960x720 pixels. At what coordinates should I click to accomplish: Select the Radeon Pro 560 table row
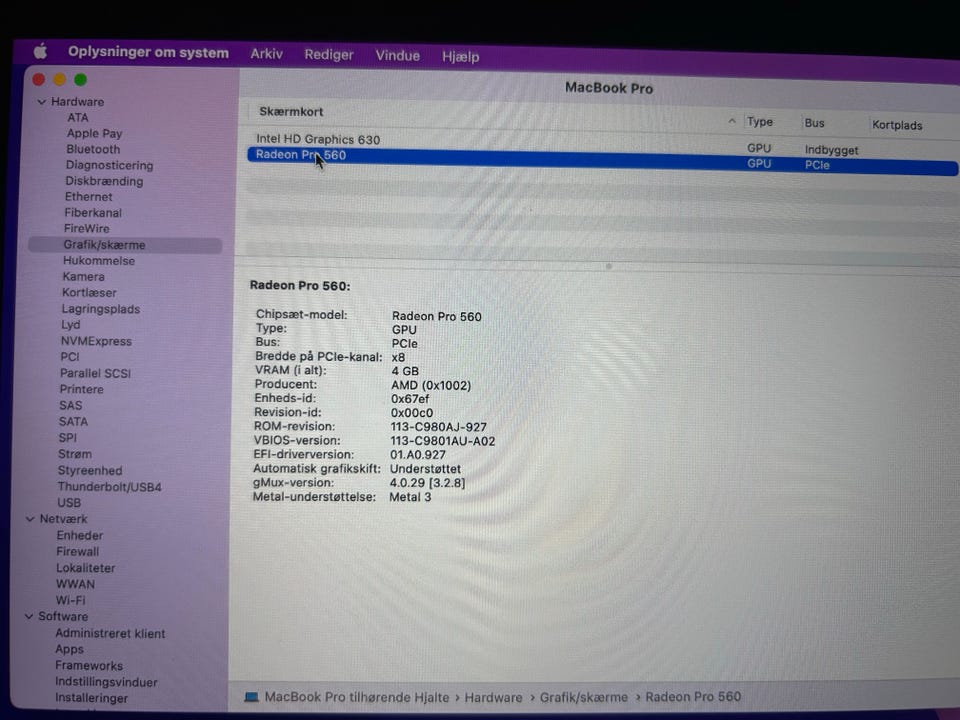603,160
